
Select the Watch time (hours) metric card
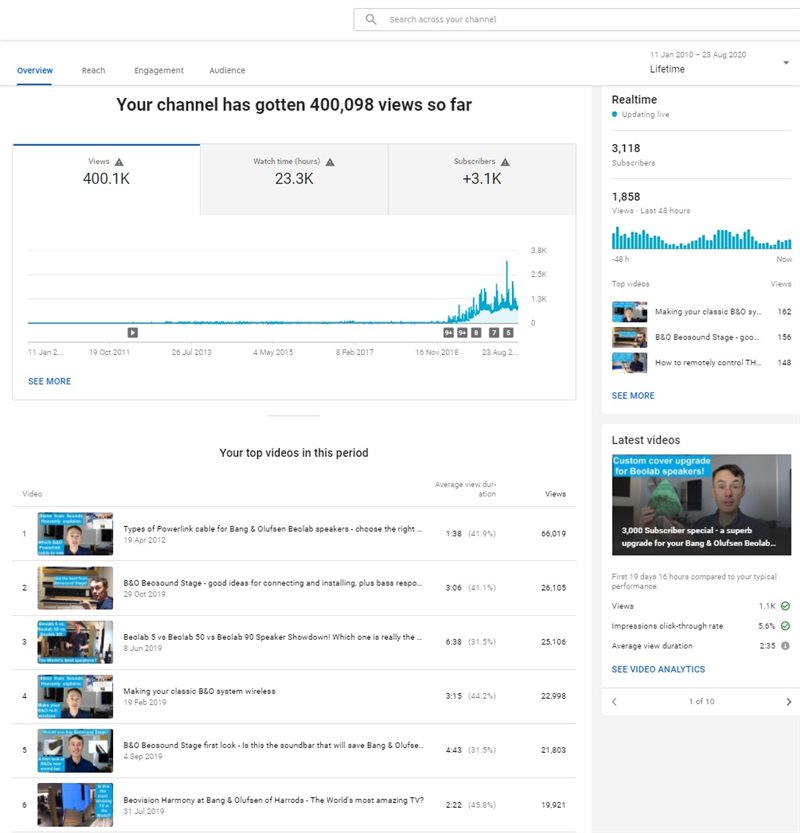(293, 178)
